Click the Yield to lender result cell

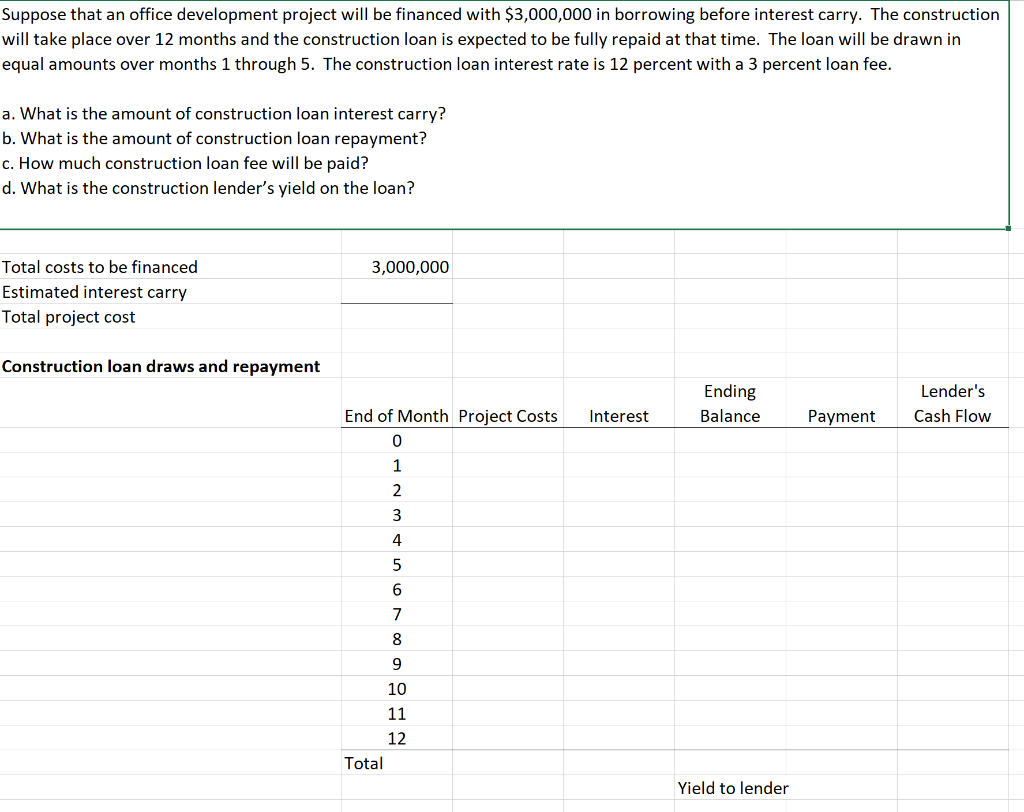(841, 788)
